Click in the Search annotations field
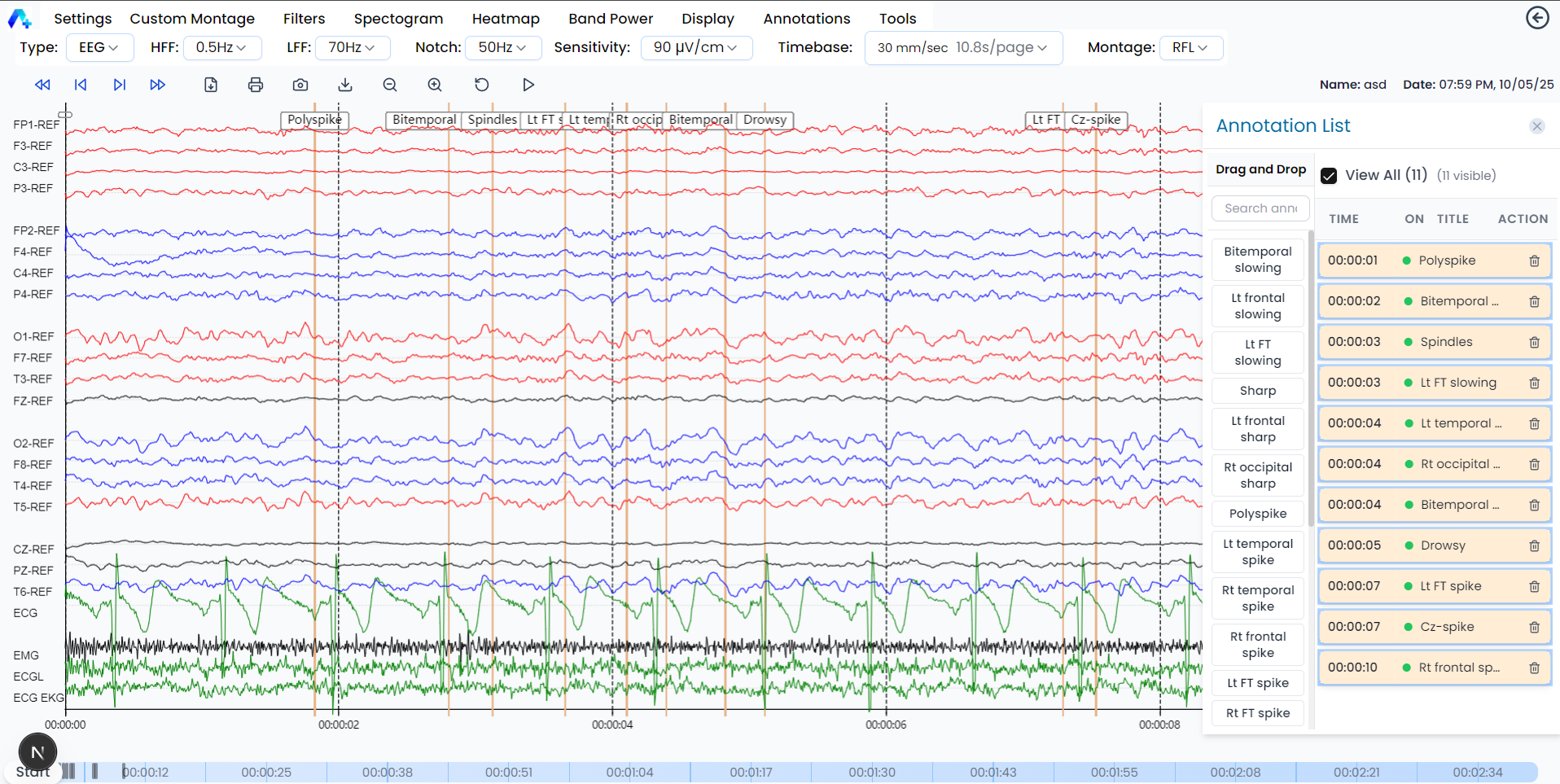The width and height of the screenshot is (1560, 784). (1260, 208)
